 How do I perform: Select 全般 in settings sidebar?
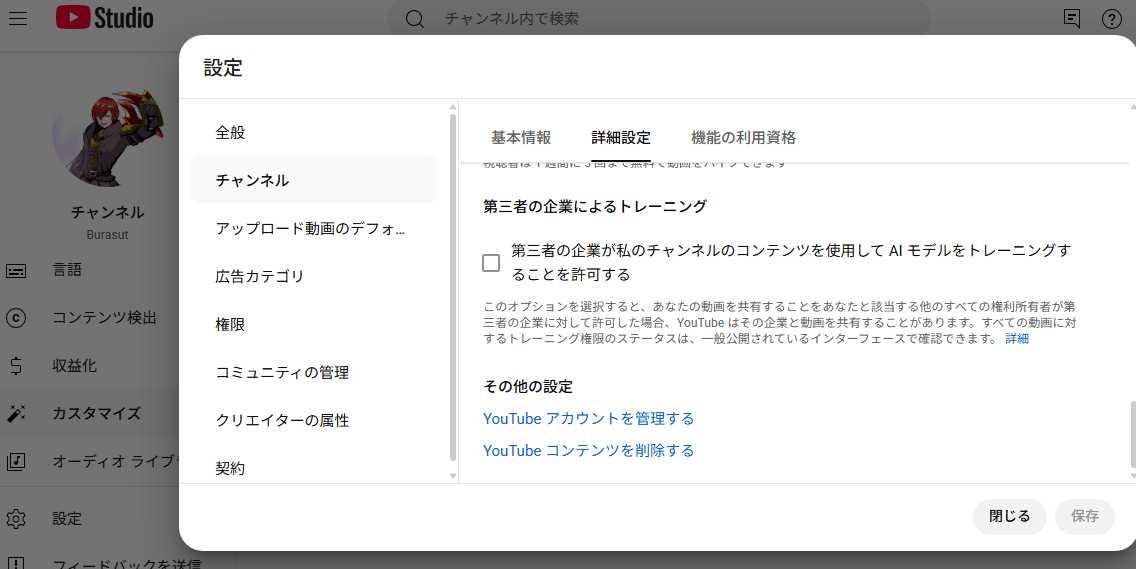click(x=230, y=132)
